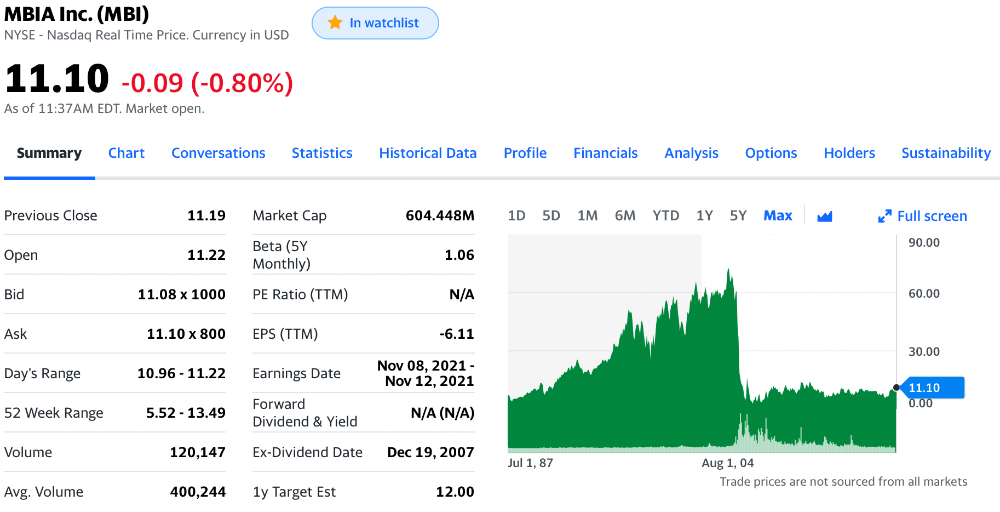Screen dimensions: 1000x512
Task: Select the 5D chart range
Action: [x=551, y=216]
